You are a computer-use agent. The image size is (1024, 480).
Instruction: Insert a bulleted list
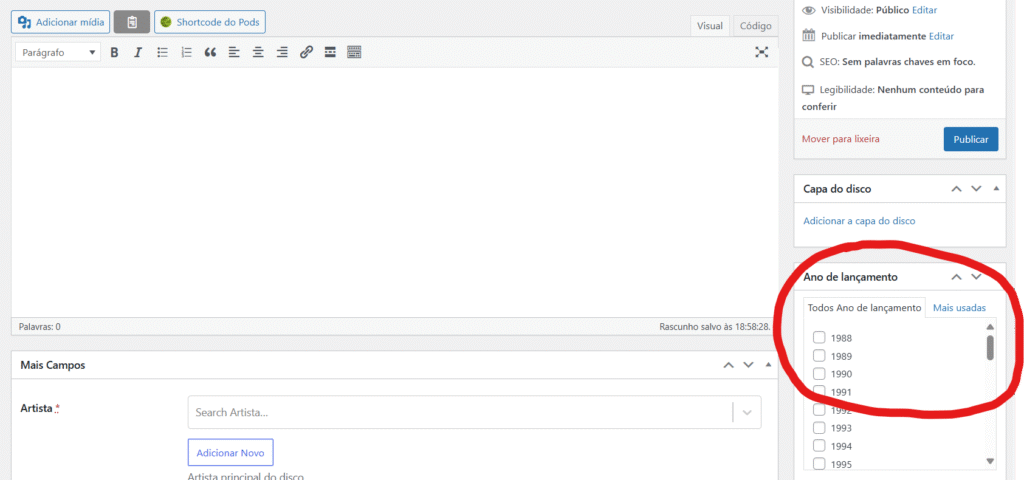162,52
